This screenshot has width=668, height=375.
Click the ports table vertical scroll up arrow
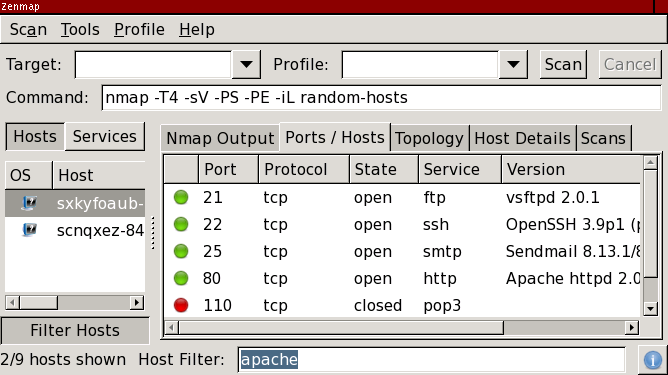point(651,162)
